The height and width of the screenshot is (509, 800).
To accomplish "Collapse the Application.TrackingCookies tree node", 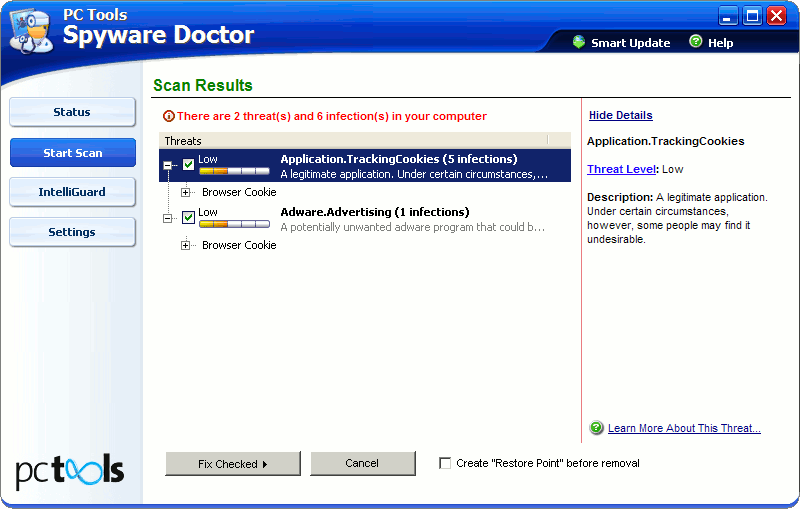I will (x=167, y=165).
